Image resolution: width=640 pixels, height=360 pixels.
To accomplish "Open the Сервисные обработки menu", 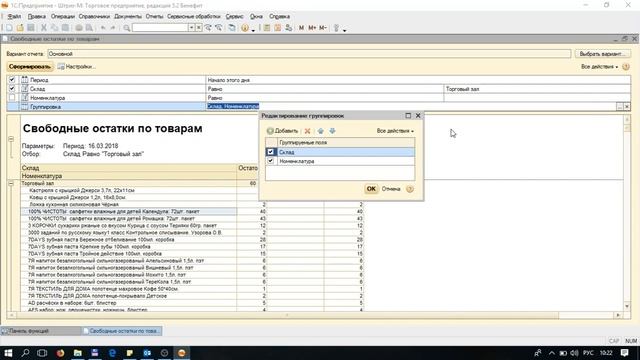I will coord(193,16).
